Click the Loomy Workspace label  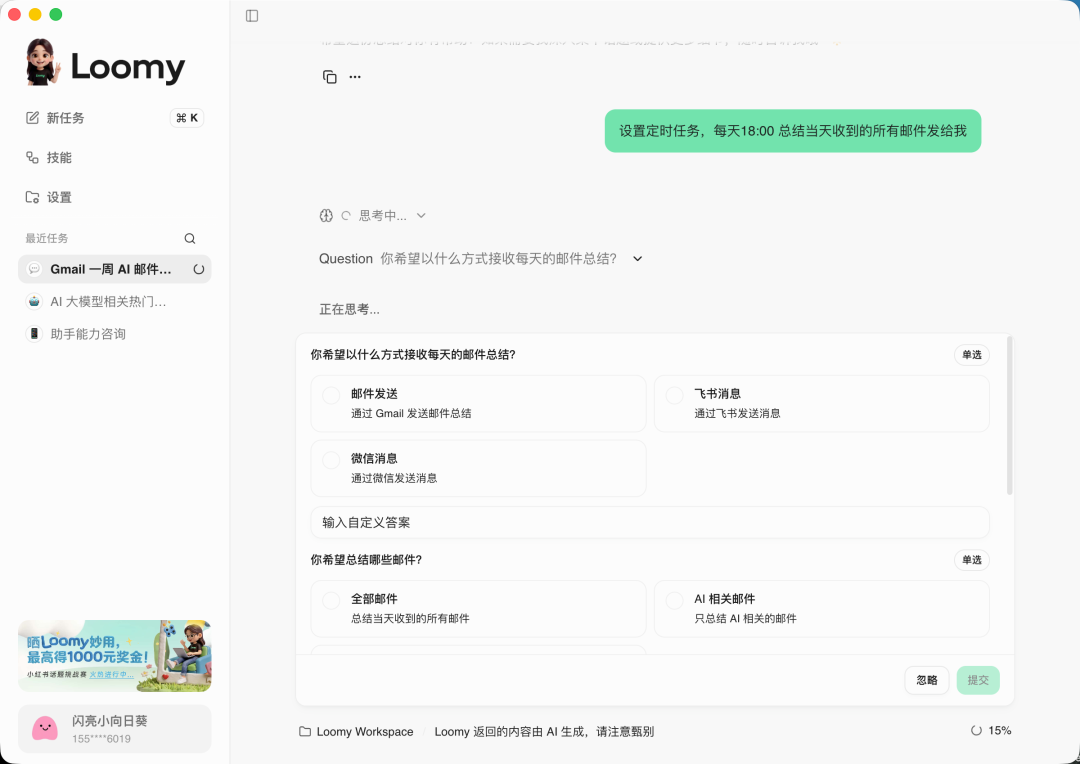coord(365,732)
